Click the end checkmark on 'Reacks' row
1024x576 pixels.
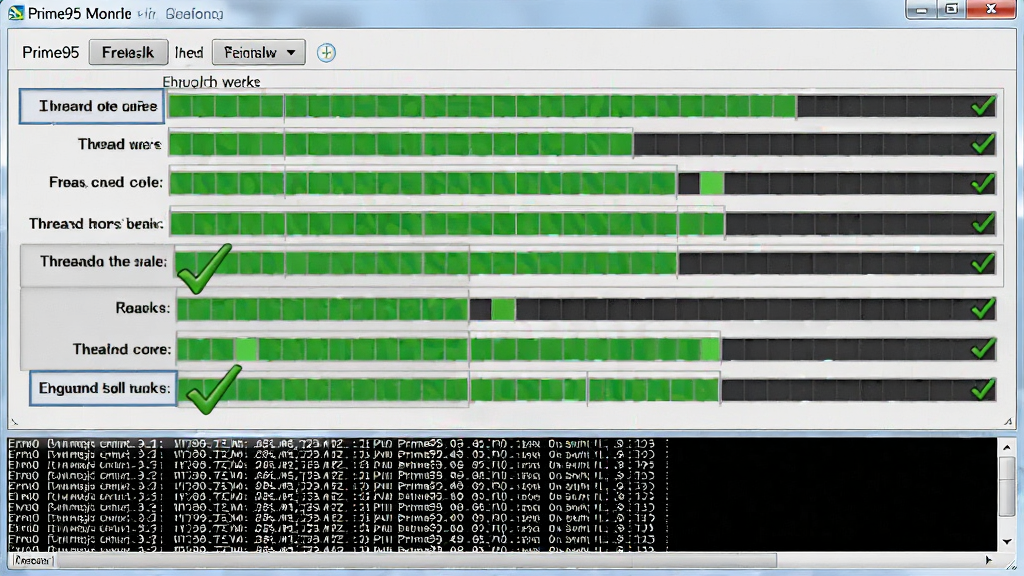click(x=983, y=308)
